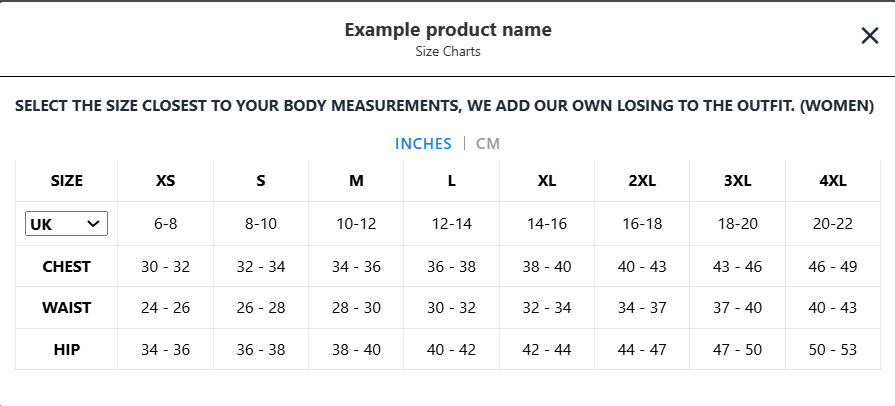This screenshot has height=406, width=895.
Task: Click the size selection instruction heading
Action: coord(445,105)
